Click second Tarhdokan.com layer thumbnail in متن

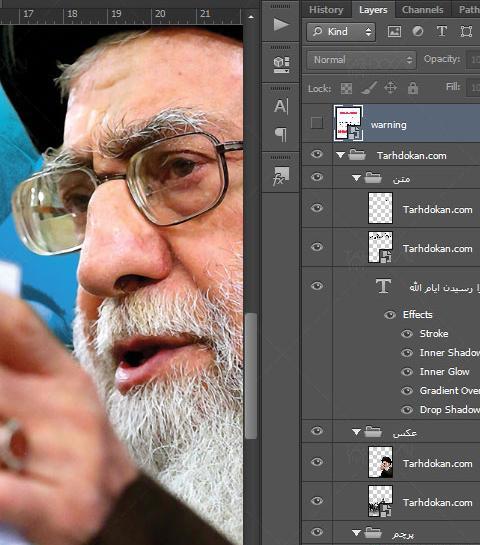pos(380,247)
